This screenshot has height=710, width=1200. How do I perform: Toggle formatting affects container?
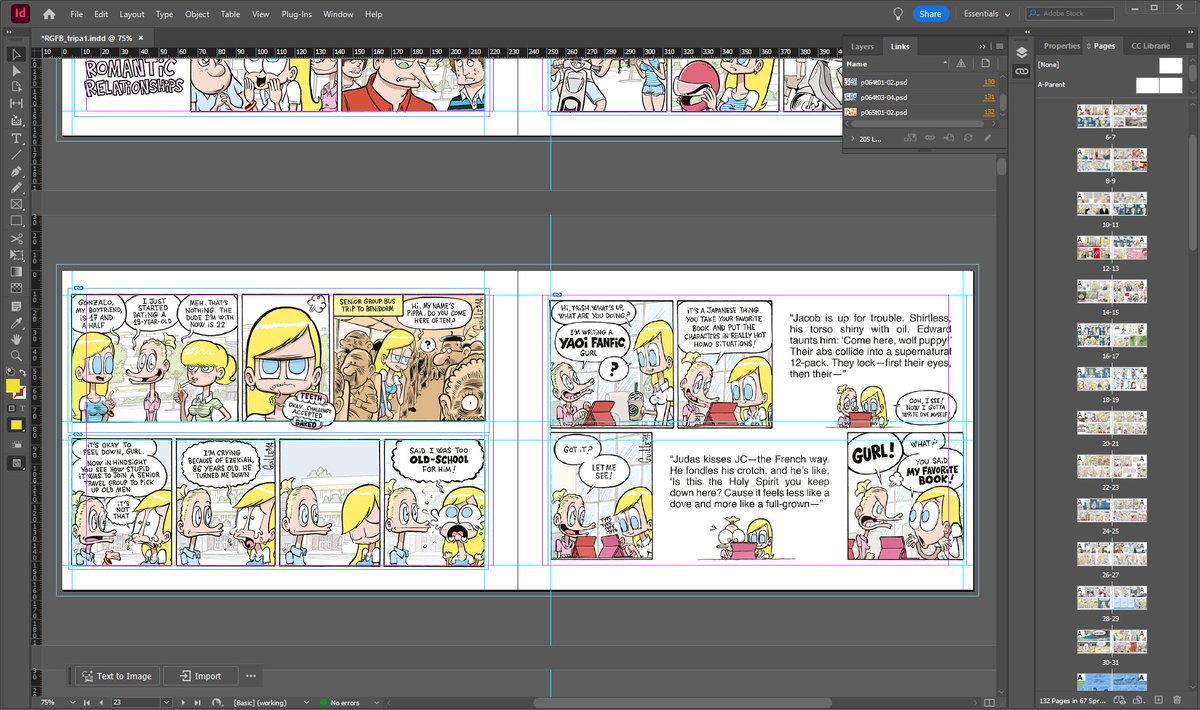[11, 408]
